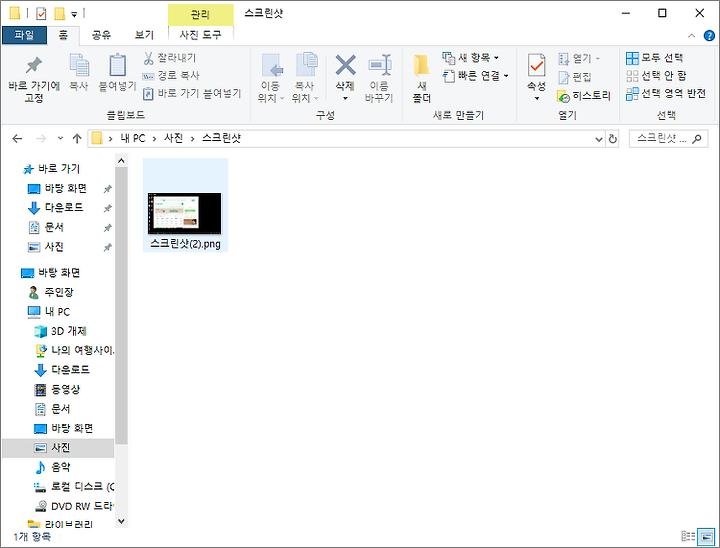Image resolution: width=720 pixels, height=548 pixels.
Task: Open 새 항목 dropdown
Action: point(470,58)
